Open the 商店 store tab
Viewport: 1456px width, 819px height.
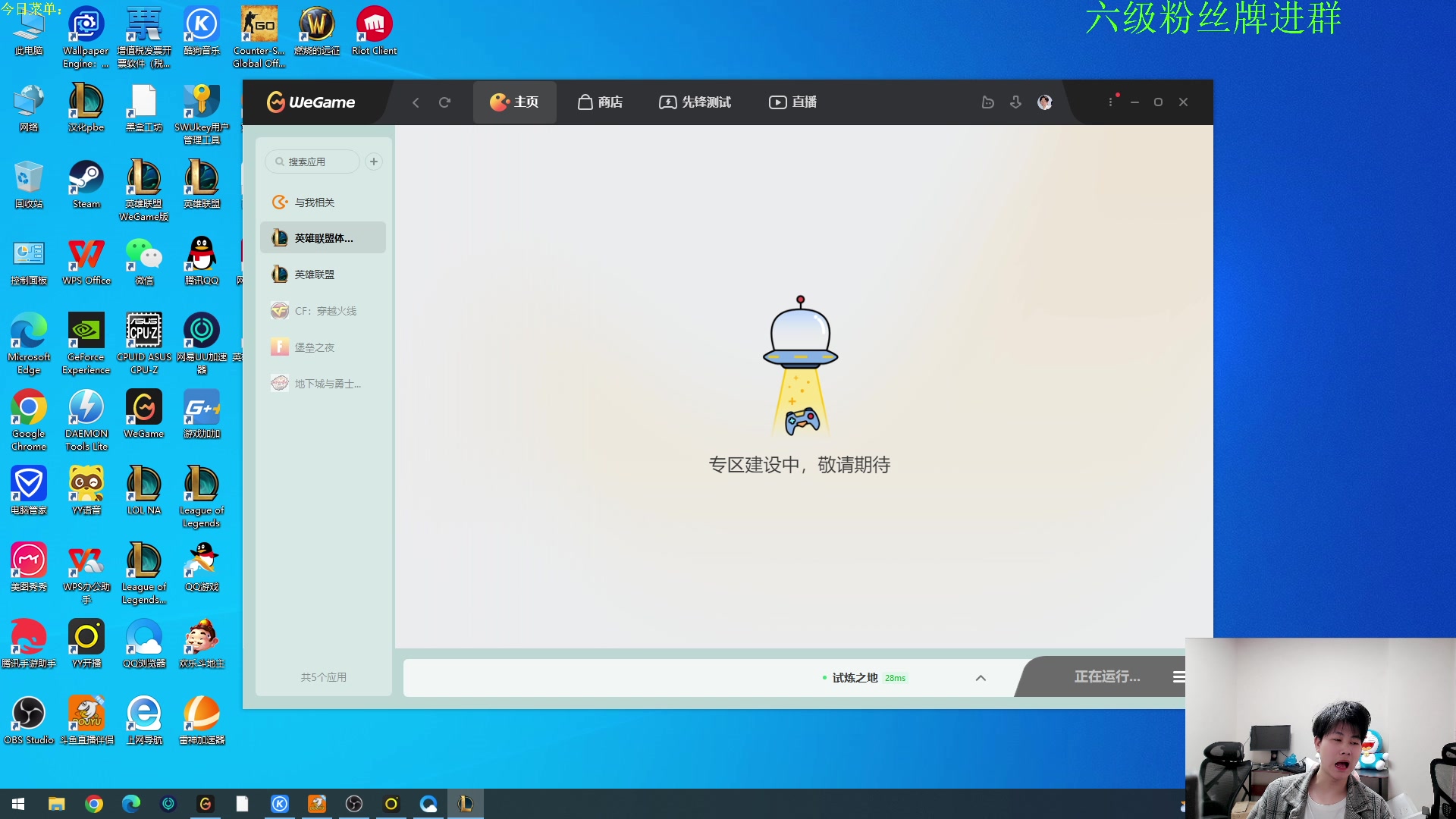[600, 102]
